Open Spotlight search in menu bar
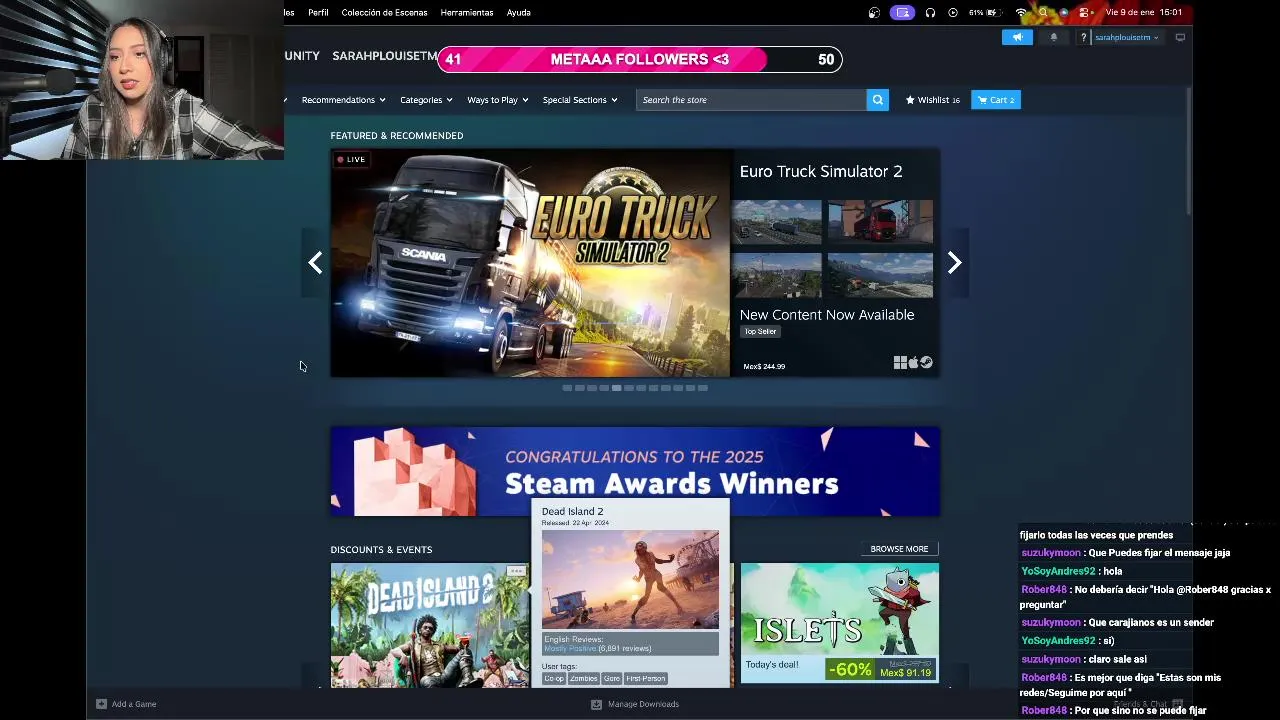This screenshot has width=1280, height=720. tap(1043, 13)
